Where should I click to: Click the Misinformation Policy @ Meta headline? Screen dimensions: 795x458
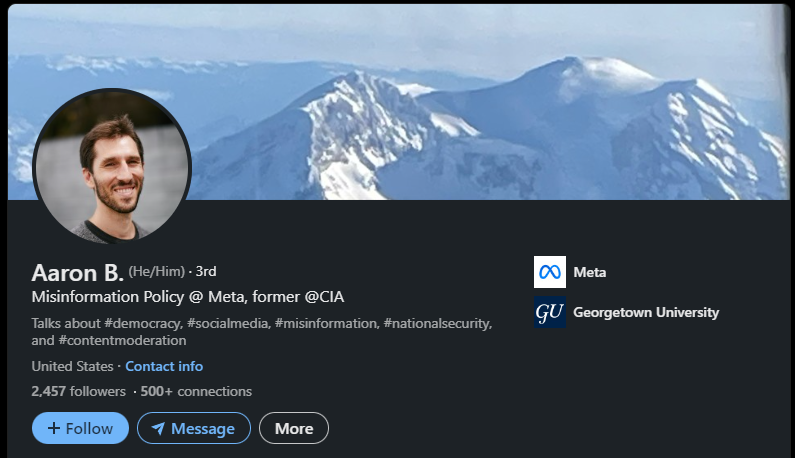pos(188,297)
